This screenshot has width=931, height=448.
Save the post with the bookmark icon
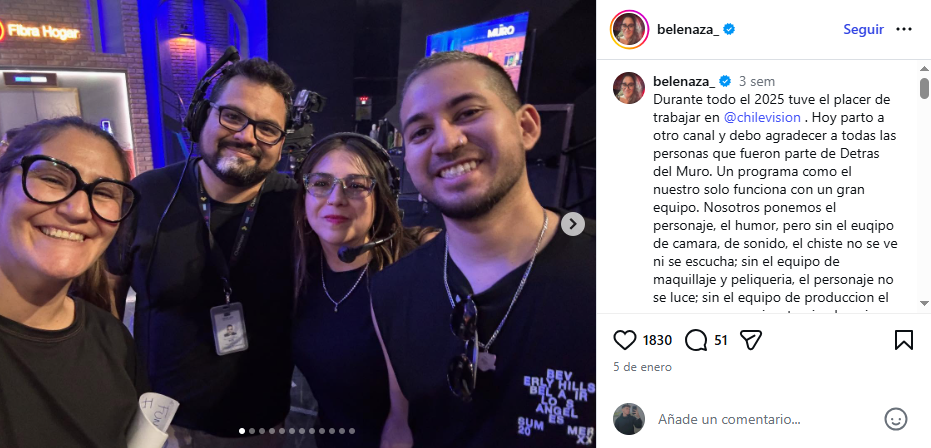[903, 340]
